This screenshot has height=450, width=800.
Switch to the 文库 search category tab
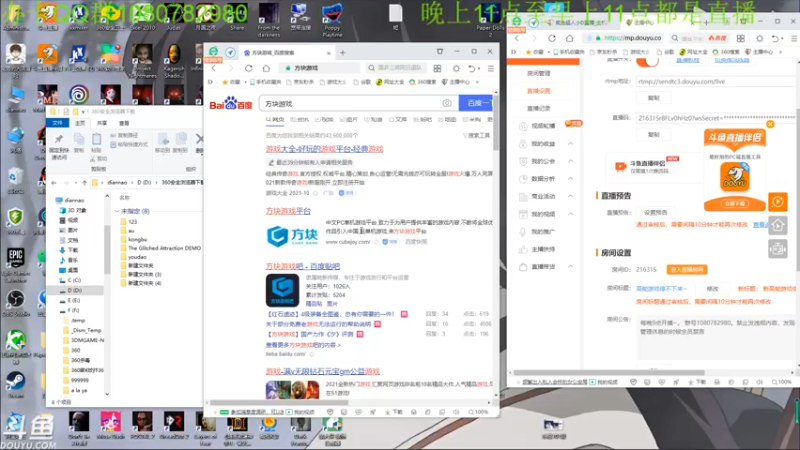(398, 119)
